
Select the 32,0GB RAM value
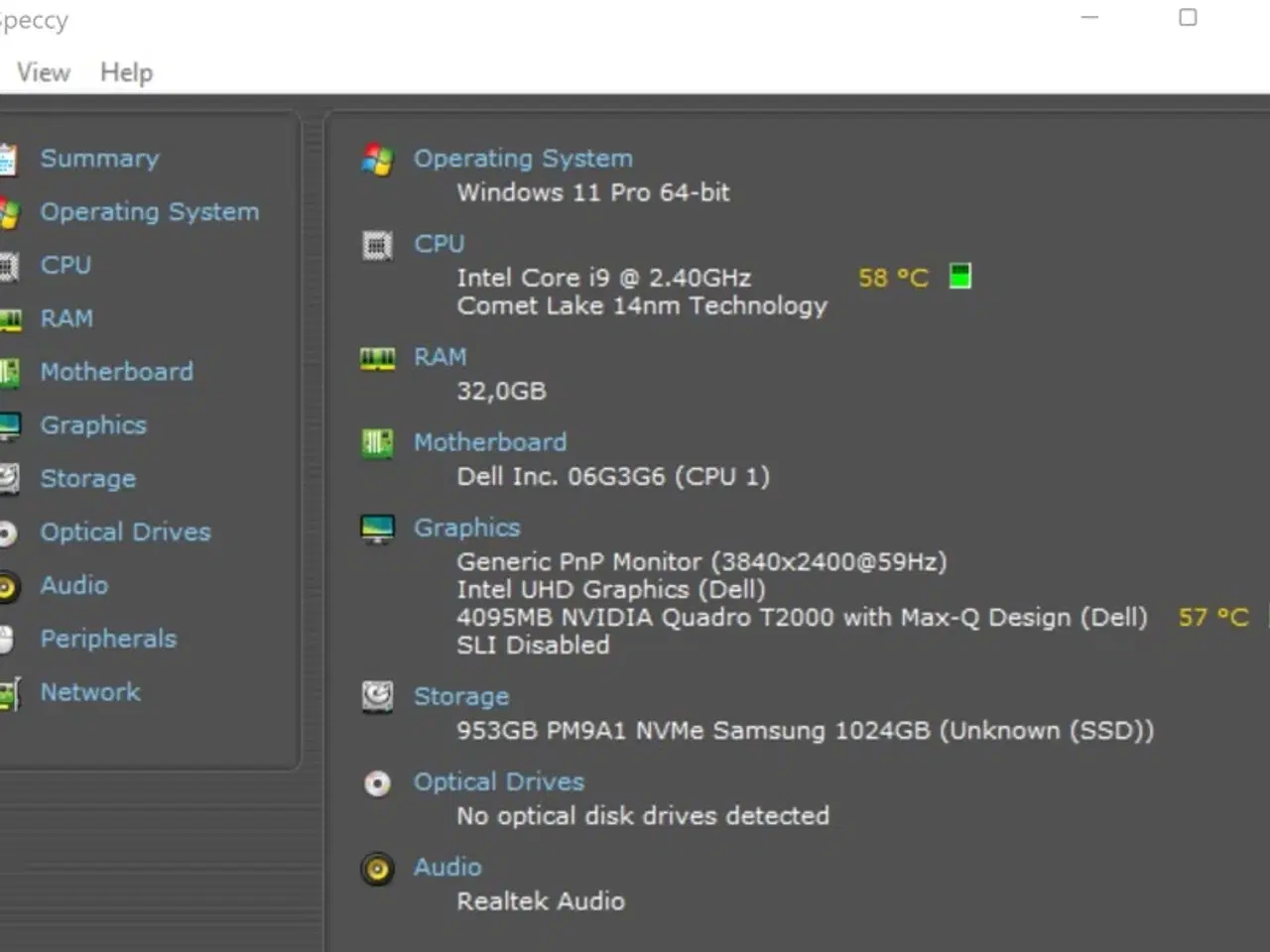click(501, 392)
